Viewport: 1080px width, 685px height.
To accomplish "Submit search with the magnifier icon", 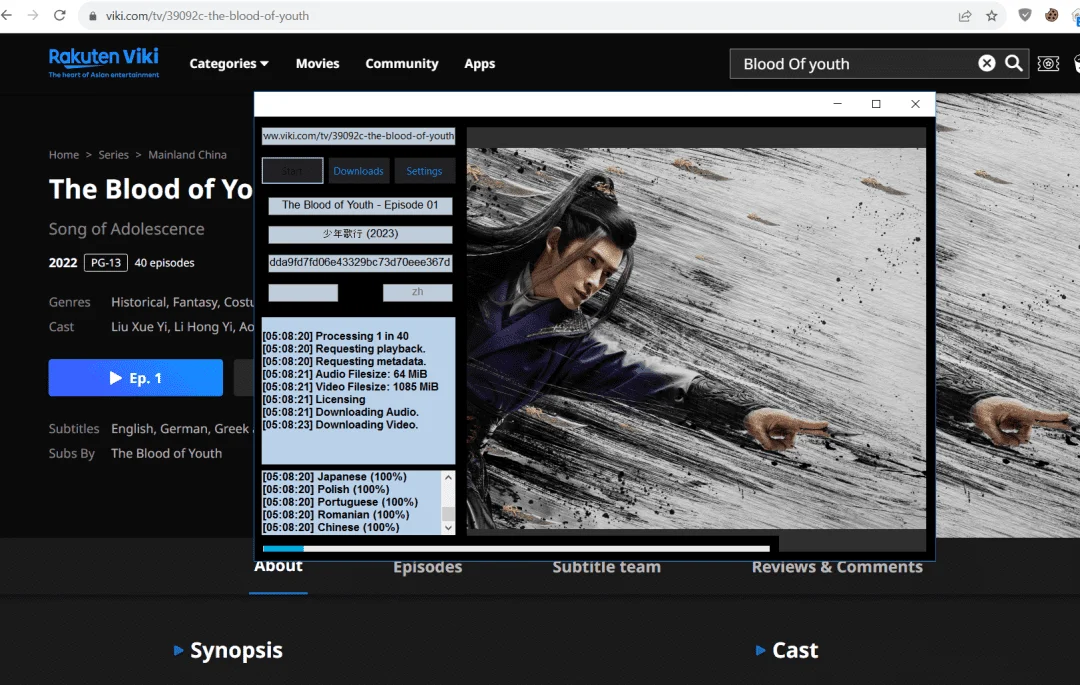I will [1013, 63].
